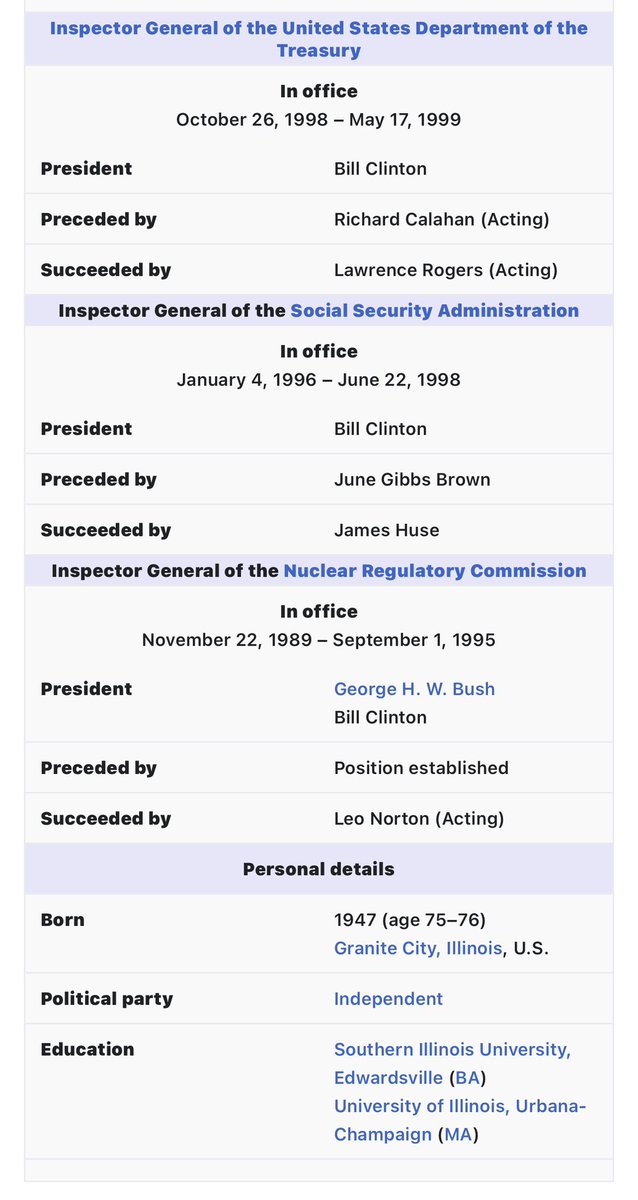The height and width of the screenshot is (1200, 638).
Task: Follow the Nuclear Regulatory Commission link
Action: (434, 571)
